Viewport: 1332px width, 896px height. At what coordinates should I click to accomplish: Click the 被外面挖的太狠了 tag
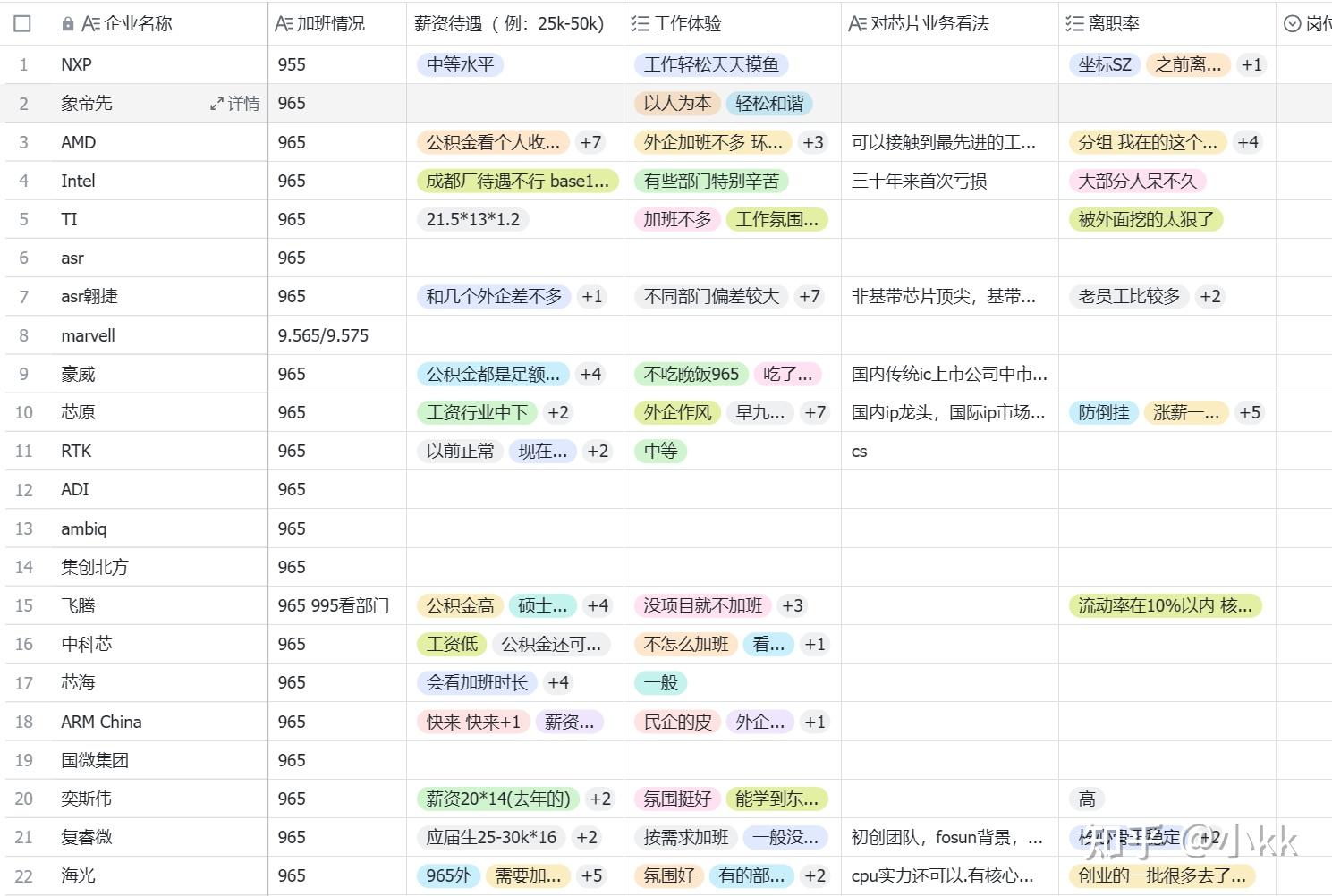pyautogui.click(x=1146, y=220)
